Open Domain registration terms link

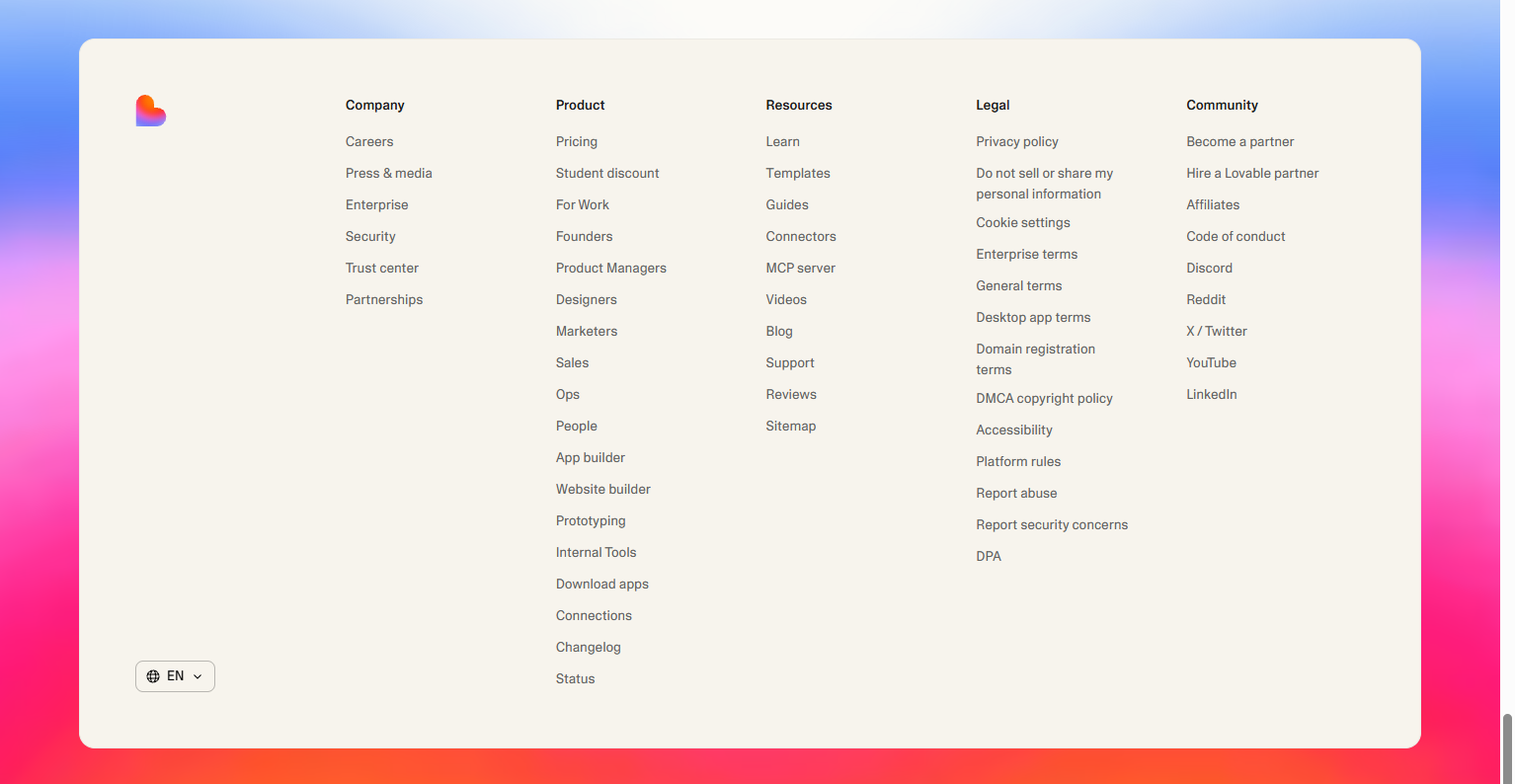[x=1036, y=359]
